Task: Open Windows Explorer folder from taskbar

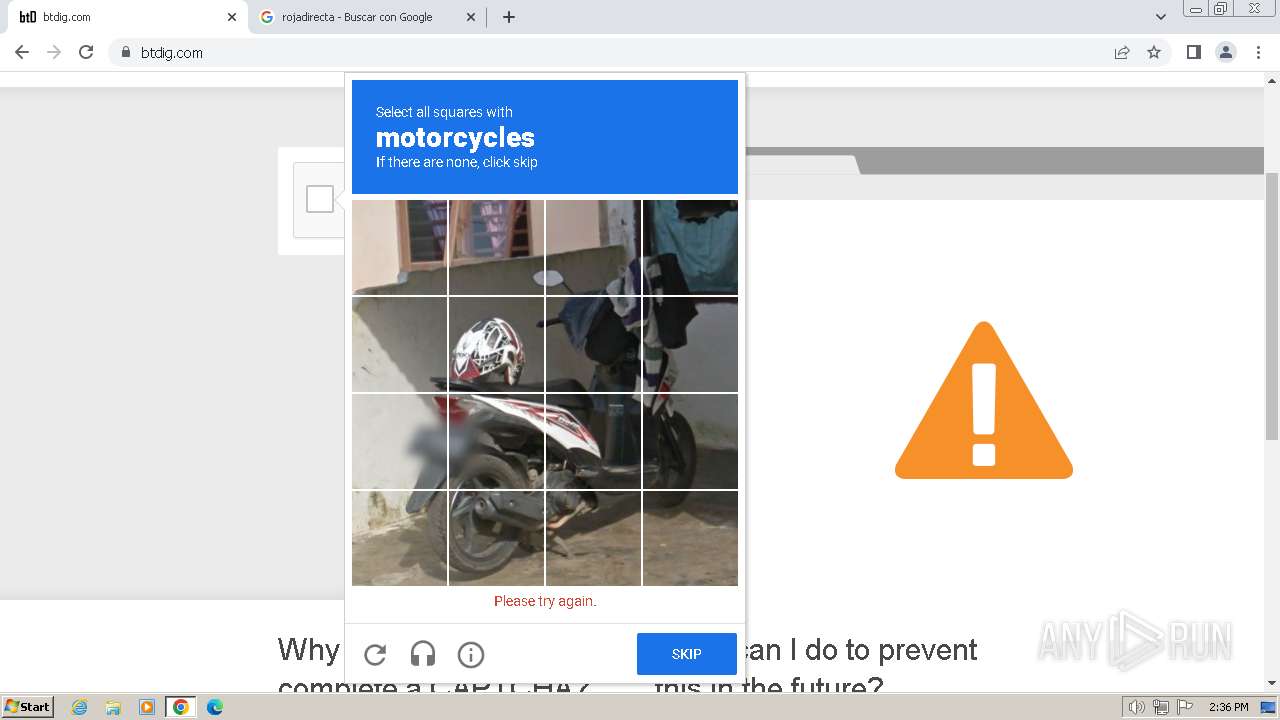Action: click(113, 707)
